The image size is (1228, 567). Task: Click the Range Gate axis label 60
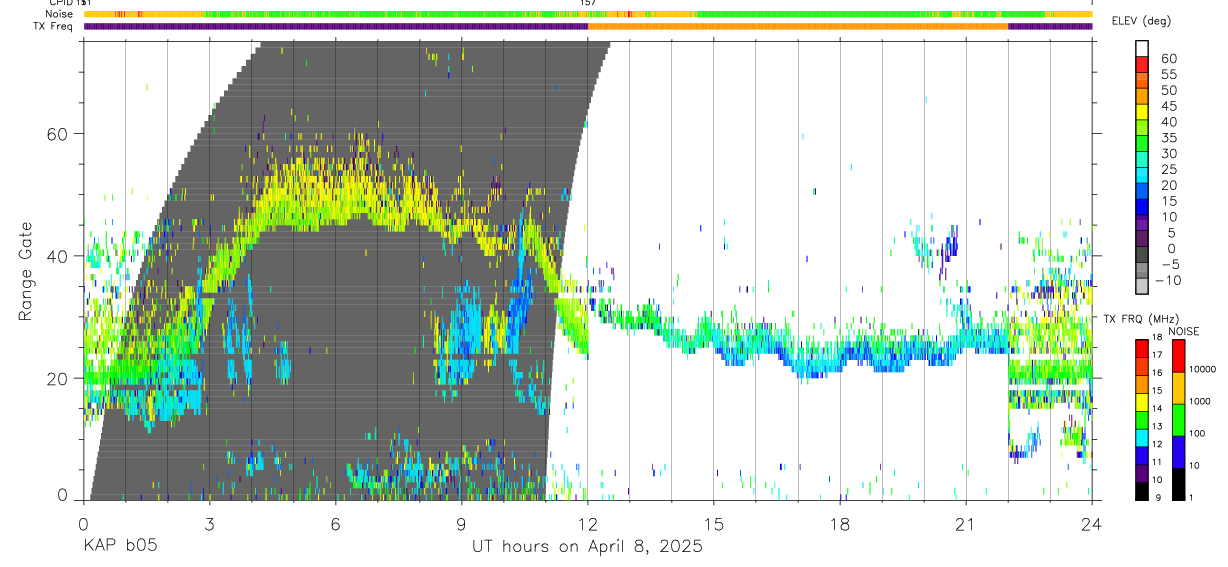[x=60, y=133]
